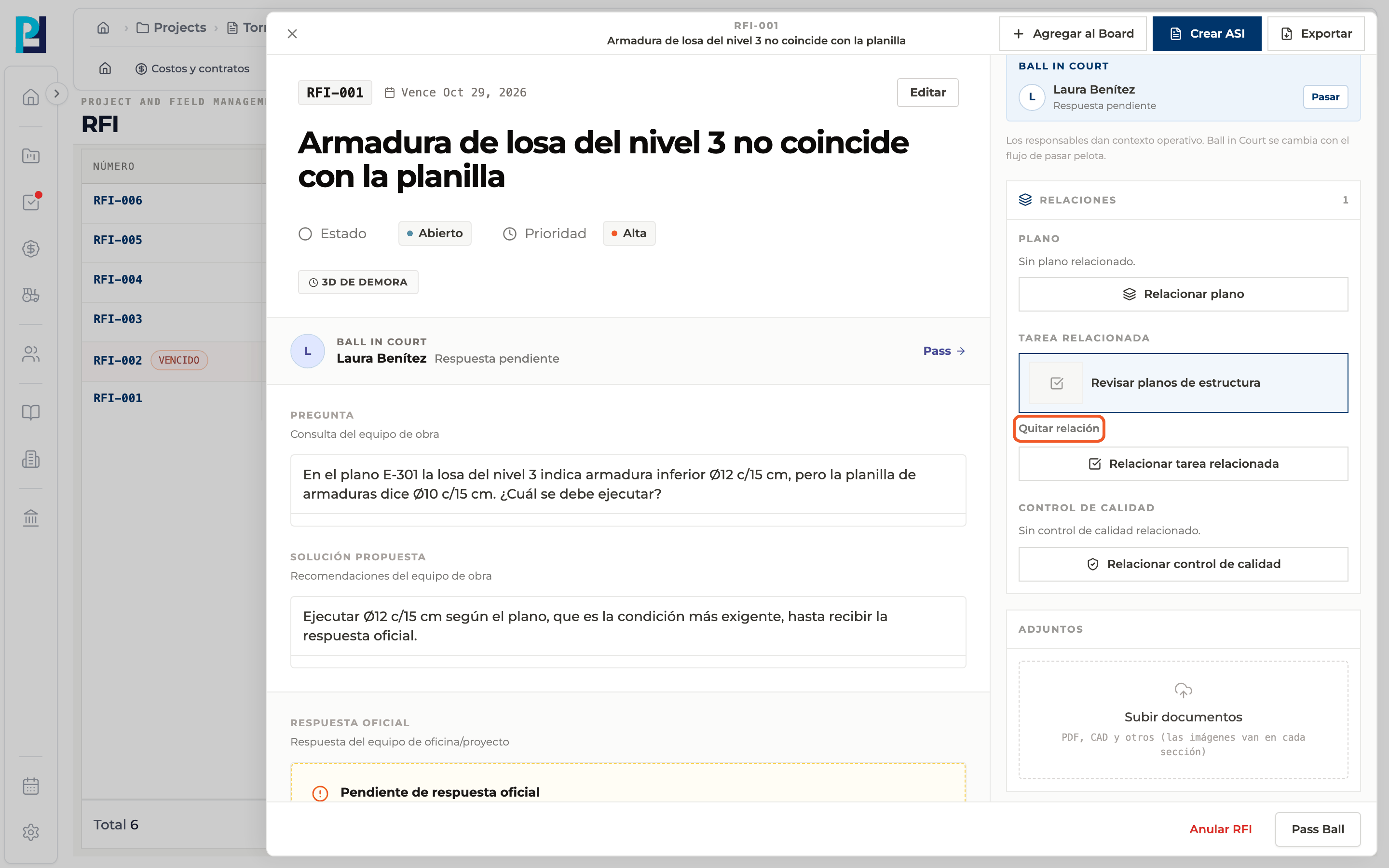Click the breadcrumb home icon

tap(103, 27)
